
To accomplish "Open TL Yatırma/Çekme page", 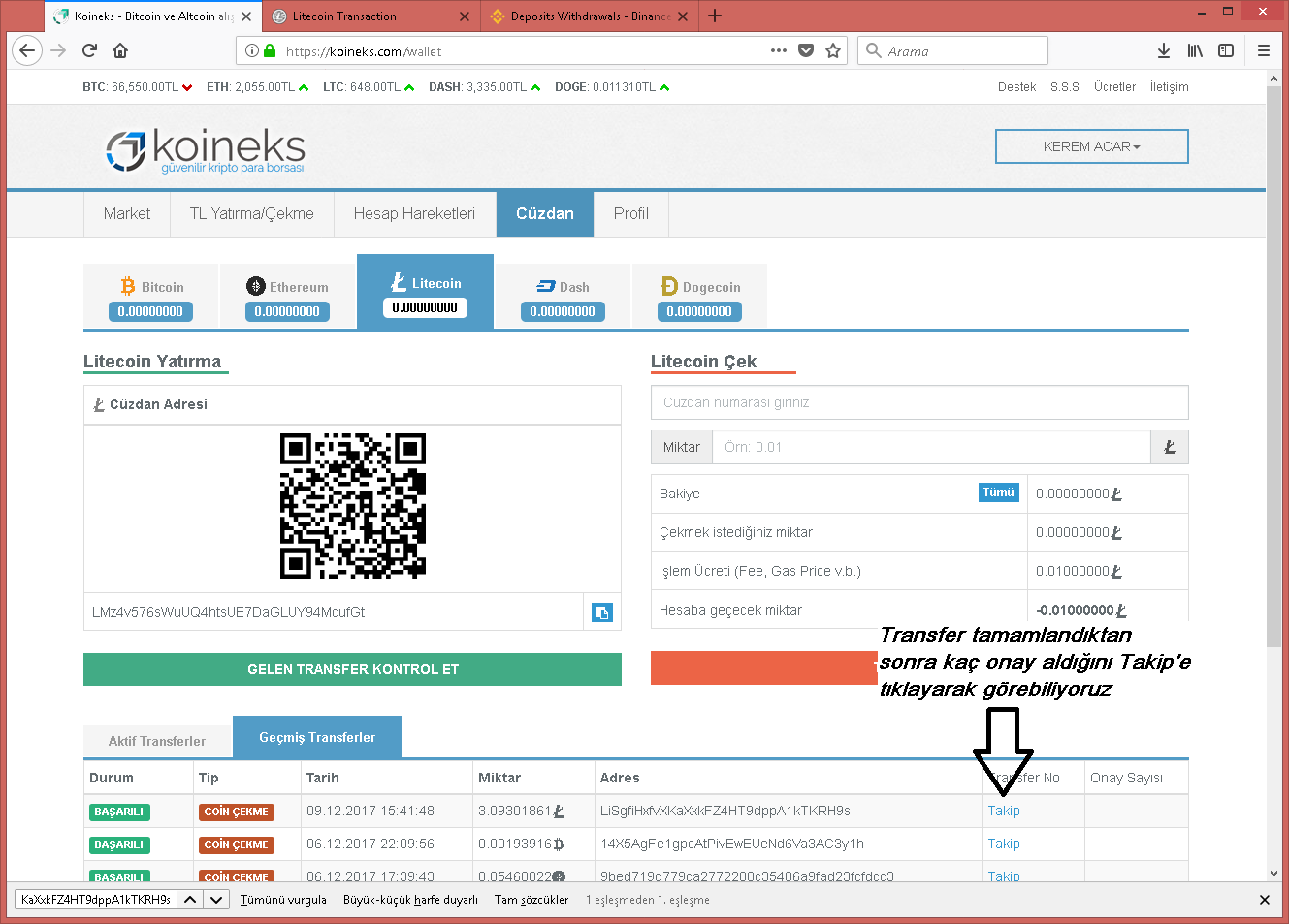I will (x=252, y=214).
